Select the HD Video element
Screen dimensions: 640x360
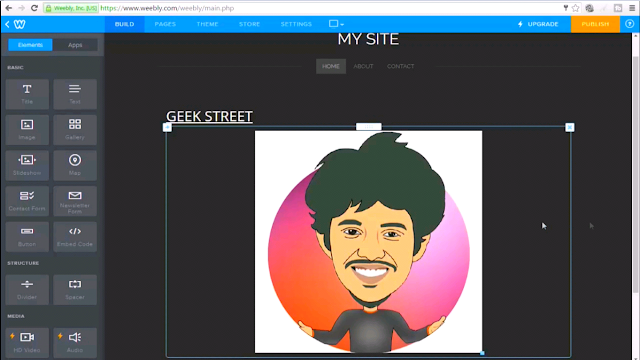click(x=27, y=343)
